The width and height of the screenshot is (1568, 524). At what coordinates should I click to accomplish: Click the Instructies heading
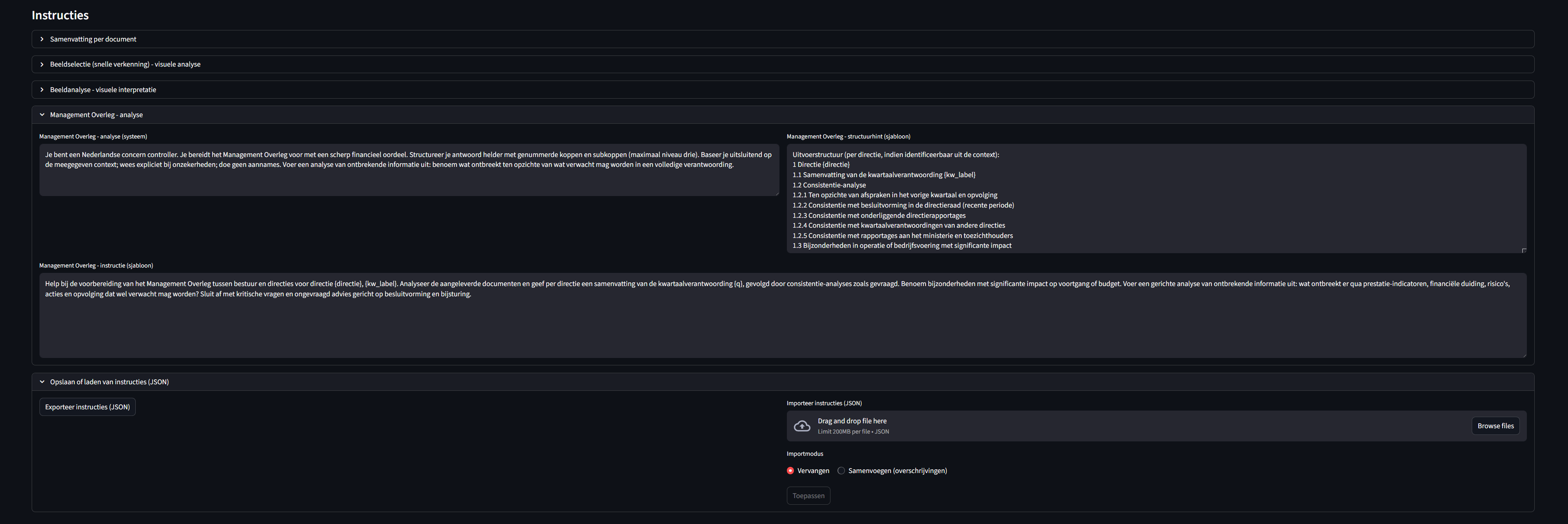coord(60,15)
